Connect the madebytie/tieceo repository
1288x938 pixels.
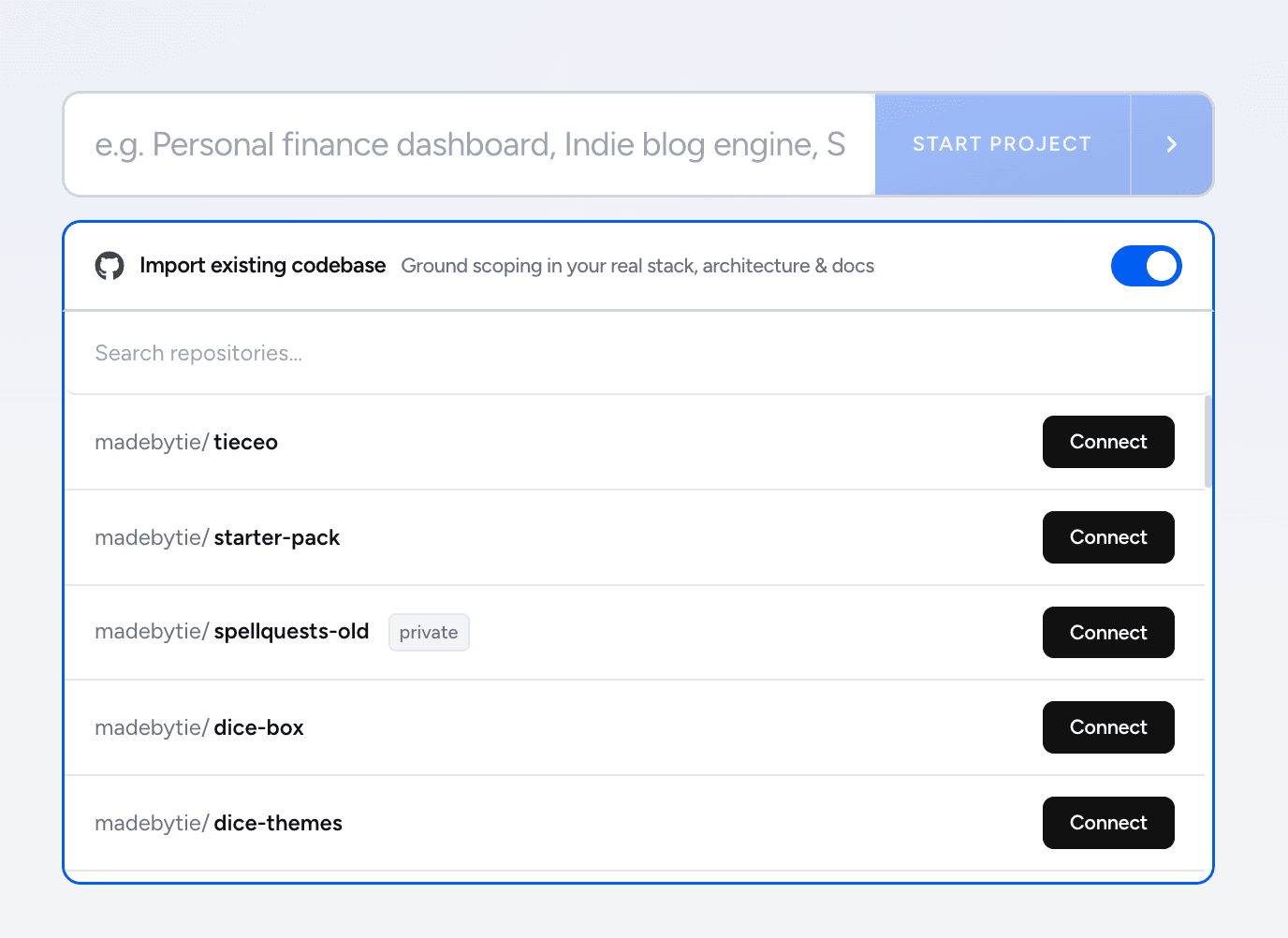coord(1108,442)
